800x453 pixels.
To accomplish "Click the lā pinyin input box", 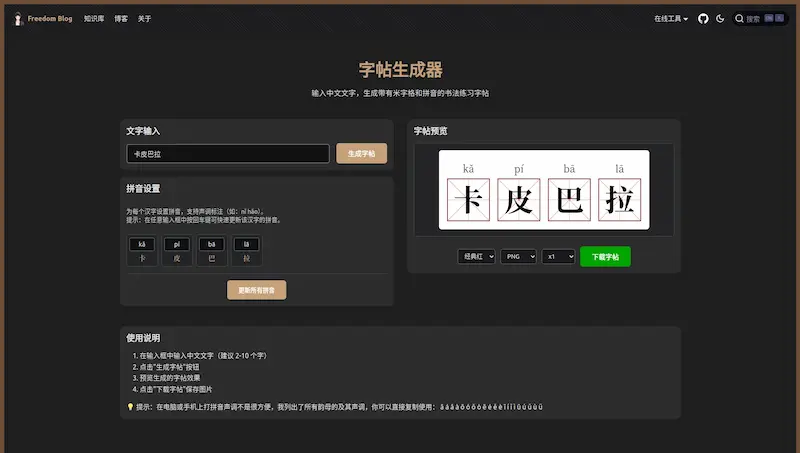I will tap(246, 244).
